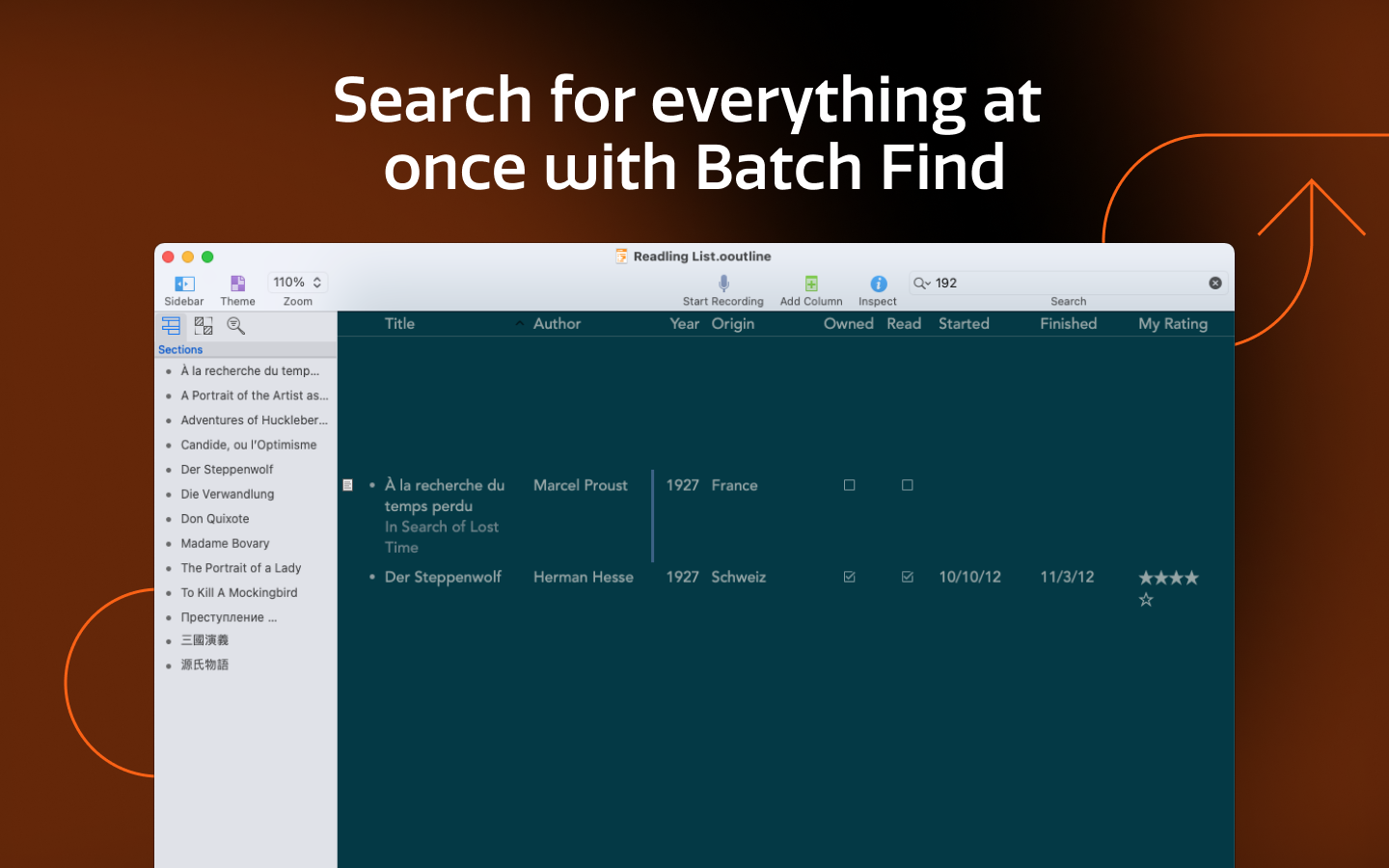Select the Sections outline view icon
The height and width of the screenshot is (868, 1389).
tap(171, 326)
